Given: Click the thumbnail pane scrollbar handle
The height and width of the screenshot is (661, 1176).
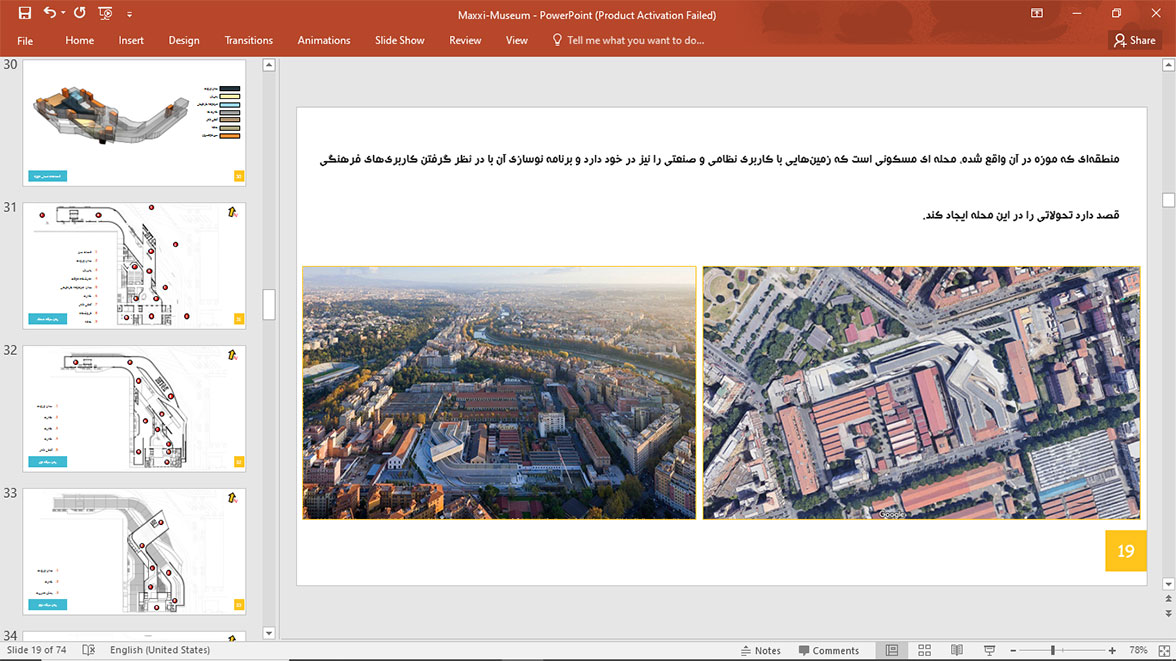Looking at the screenshot, I should pyautogui.click(x=269, y=305).
